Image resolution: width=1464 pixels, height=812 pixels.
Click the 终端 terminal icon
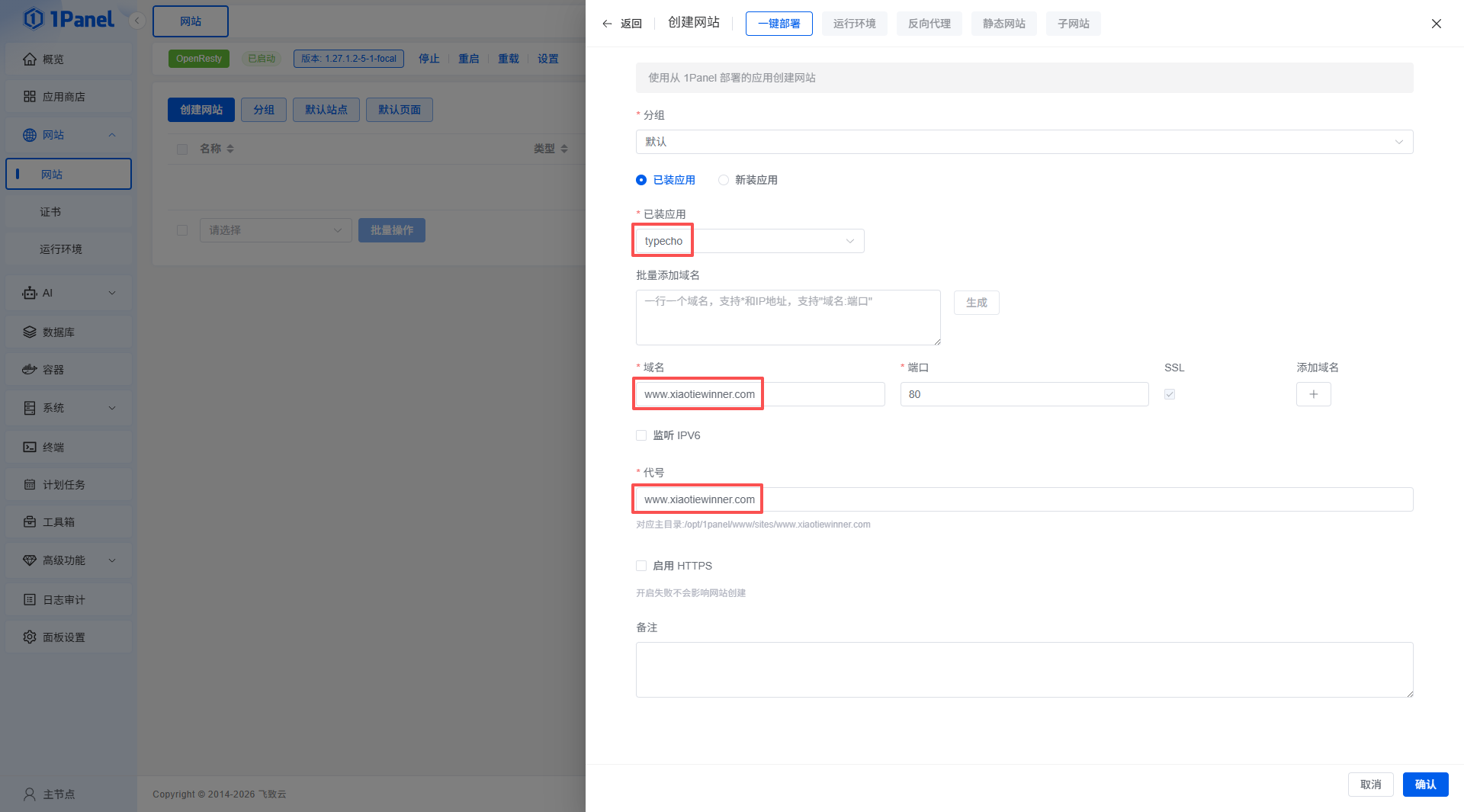tap(30, 447)
